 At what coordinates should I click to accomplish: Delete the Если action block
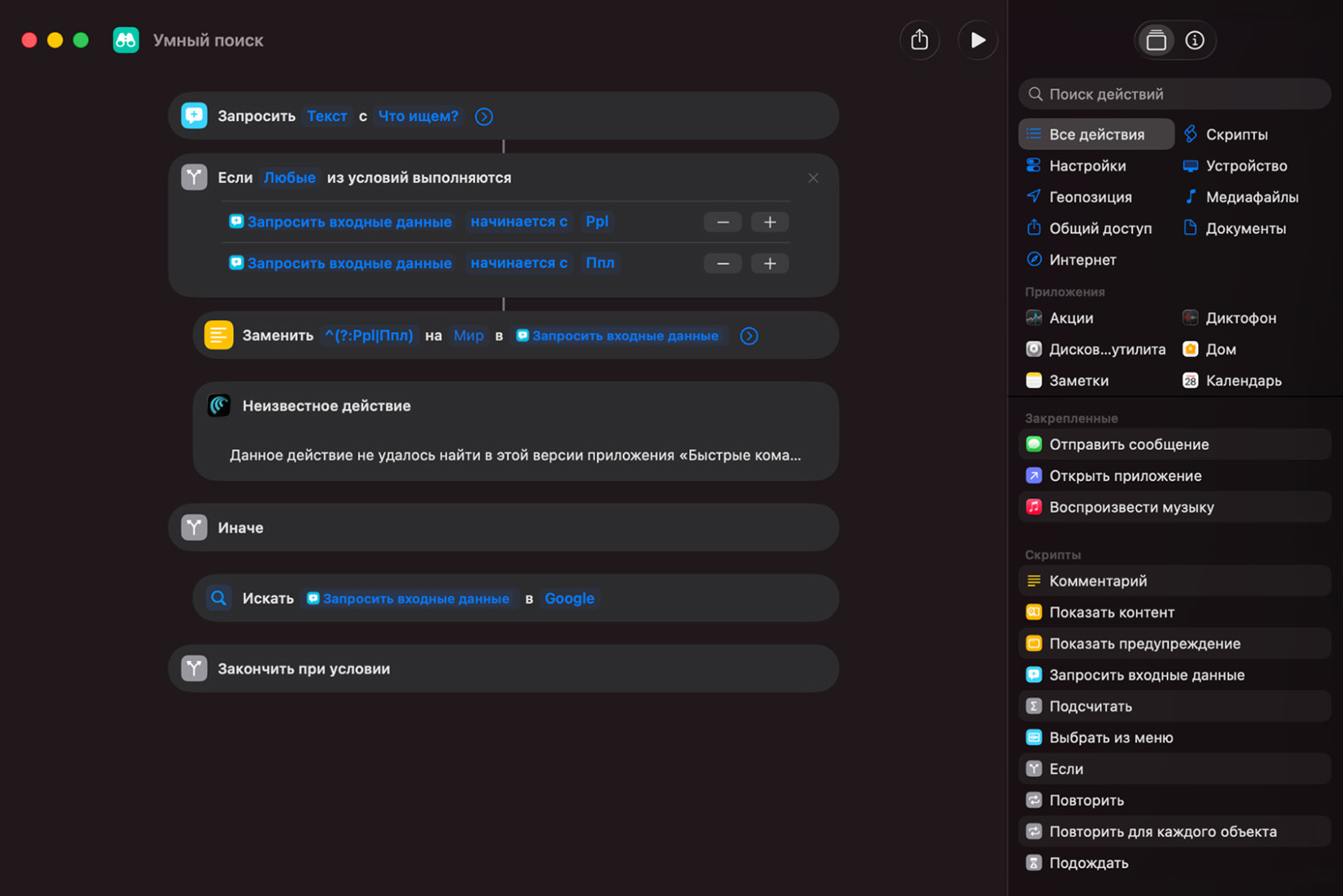[813, 178]
